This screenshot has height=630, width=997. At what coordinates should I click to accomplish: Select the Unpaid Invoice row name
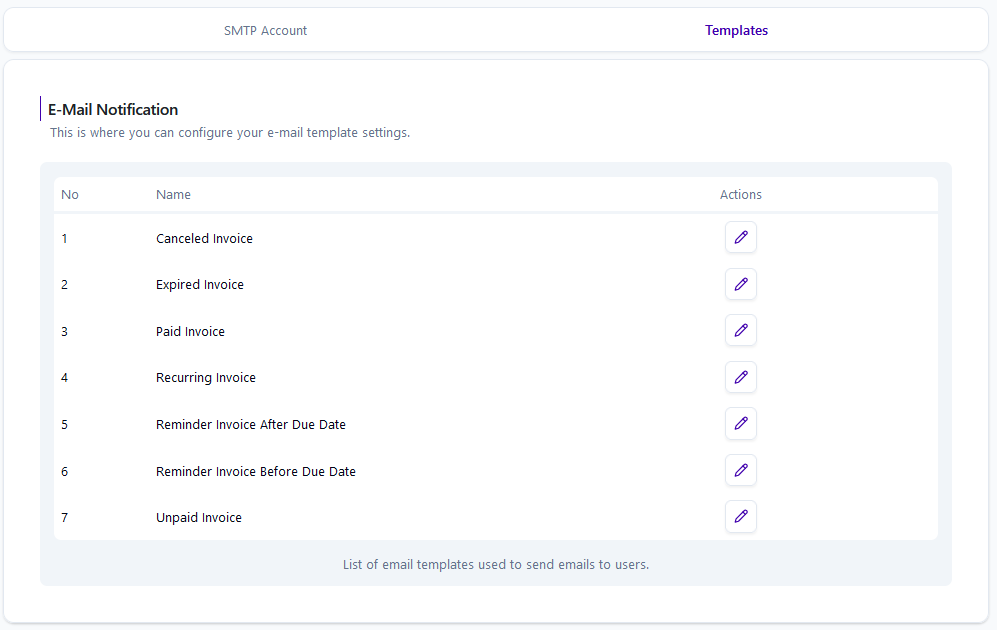pyautogui.click(x=198, y=517)
